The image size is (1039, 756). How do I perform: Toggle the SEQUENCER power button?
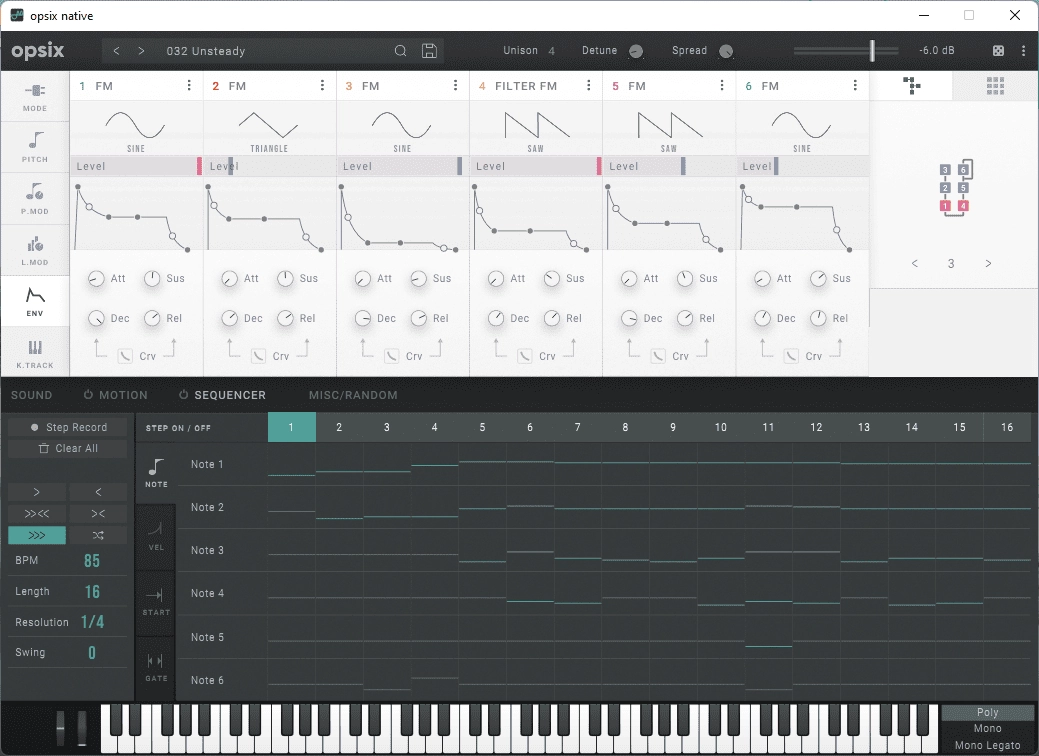184,395
